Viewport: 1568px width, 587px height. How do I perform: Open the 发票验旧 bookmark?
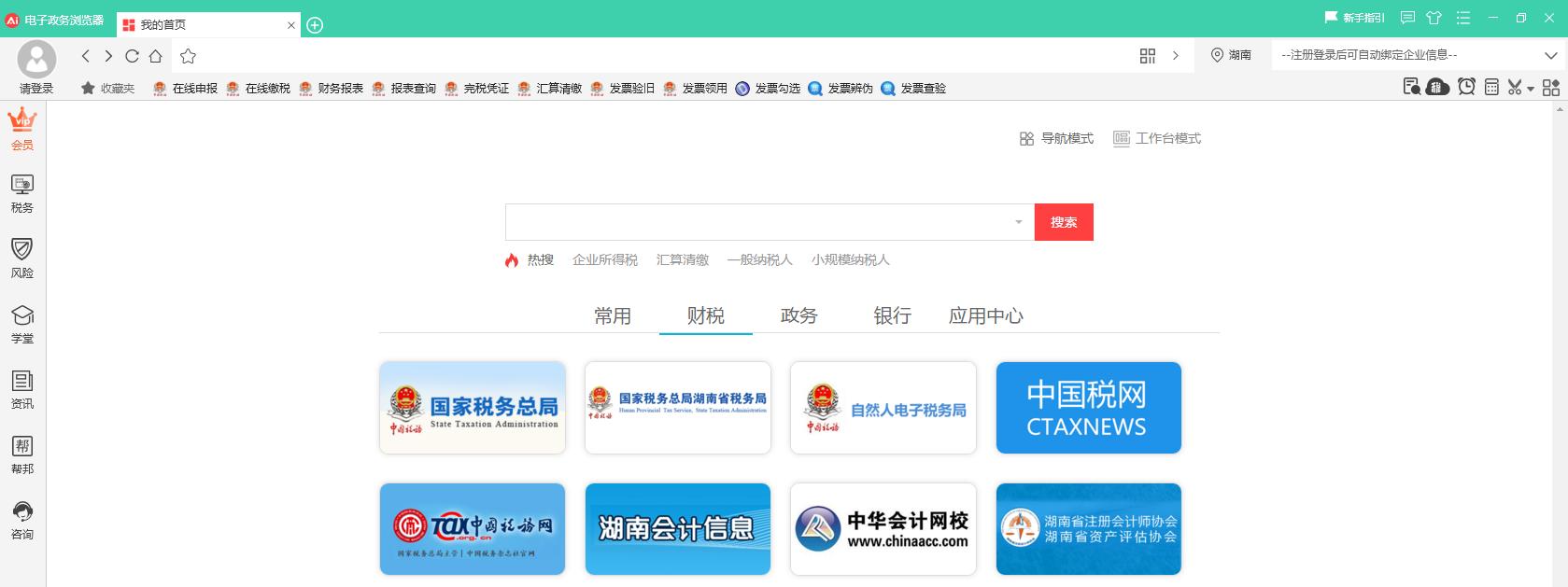pos(622,88)
